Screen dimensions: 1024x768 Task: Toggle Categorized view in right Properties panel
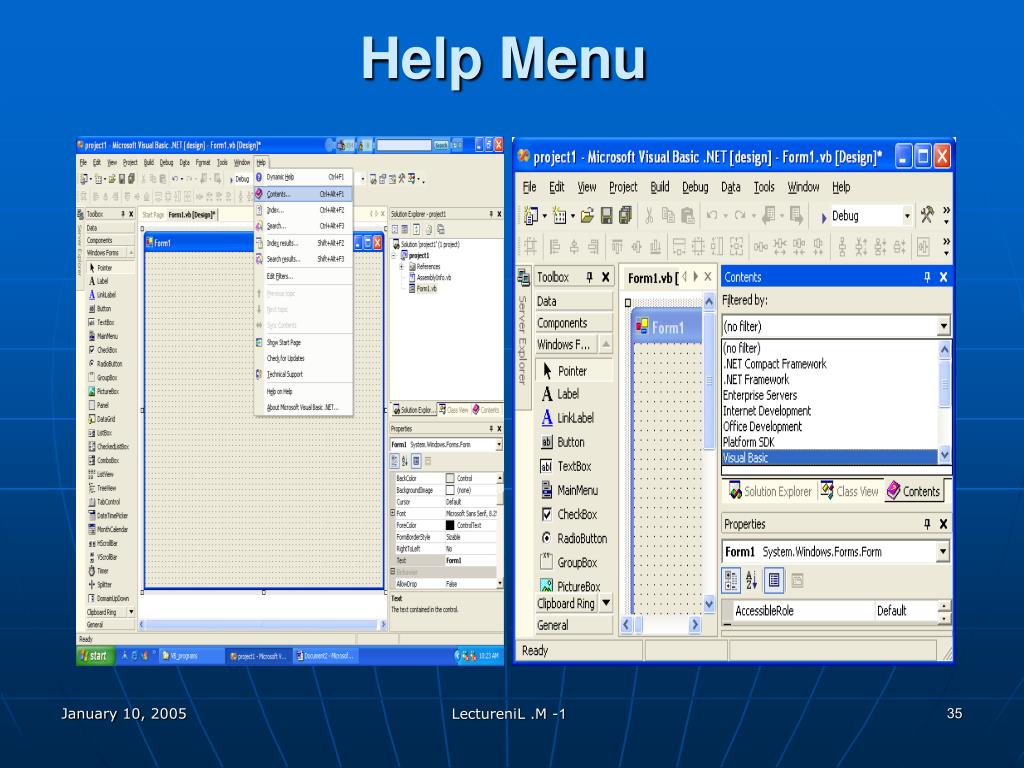731,580
